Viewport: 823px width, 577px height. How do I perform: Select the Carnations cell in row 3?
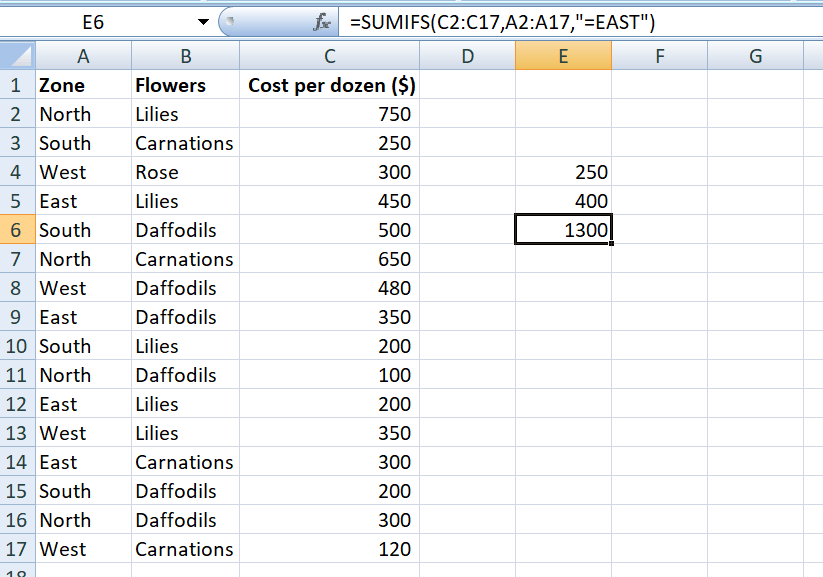[x=185, y=143]
